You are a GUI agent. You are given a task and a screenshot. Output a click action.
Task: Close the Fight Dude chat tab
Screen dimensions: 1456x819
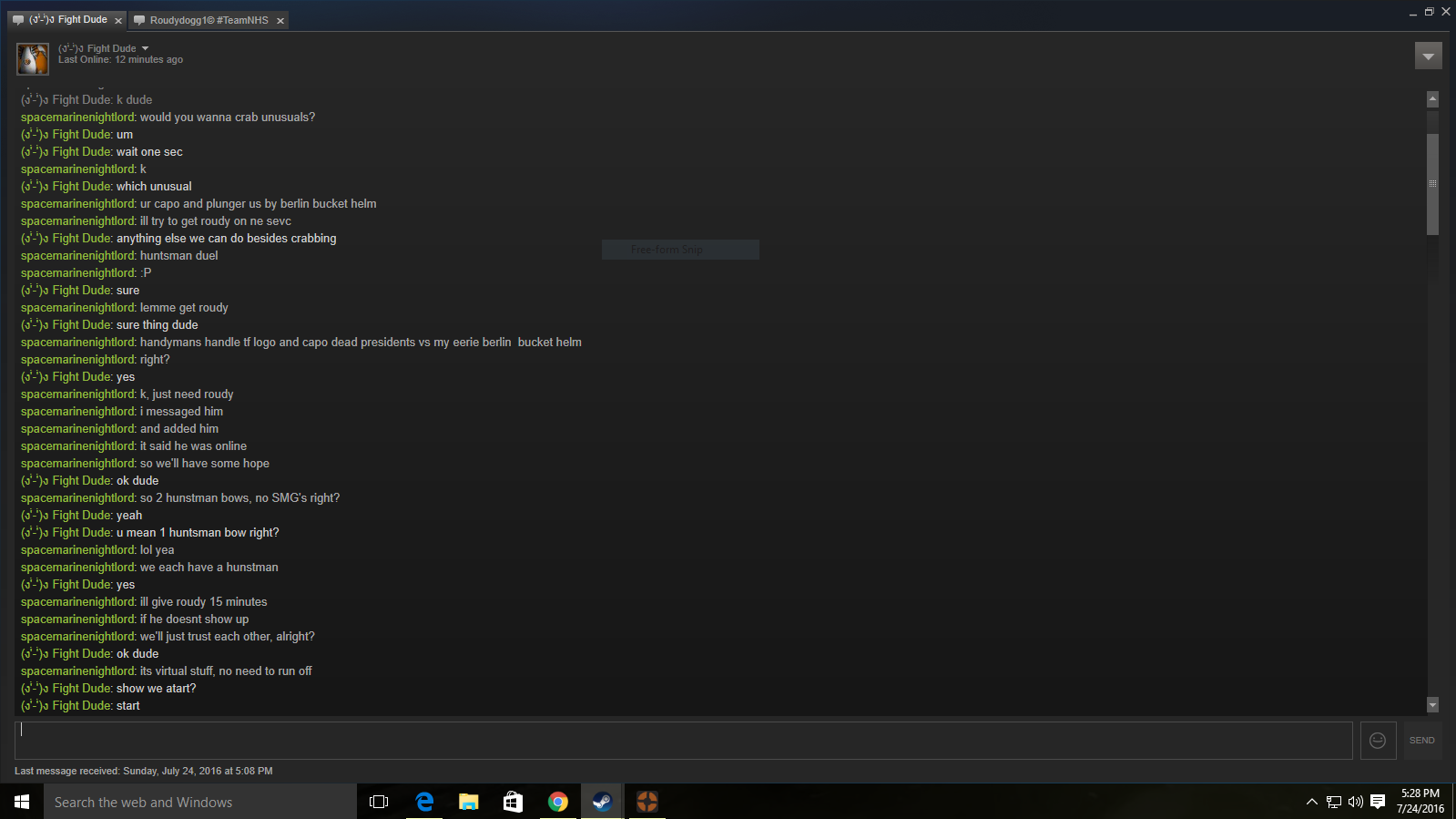118,21
